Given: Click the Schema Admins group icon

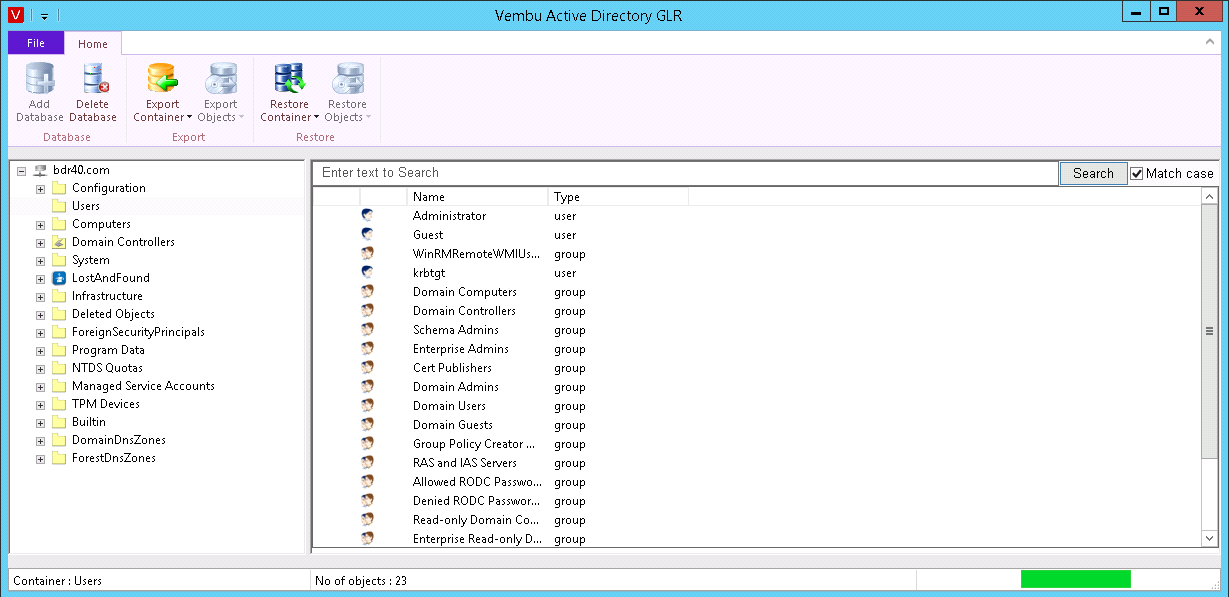Looking at the screenshot, I should pyautogui.click(x=367, y=330).
